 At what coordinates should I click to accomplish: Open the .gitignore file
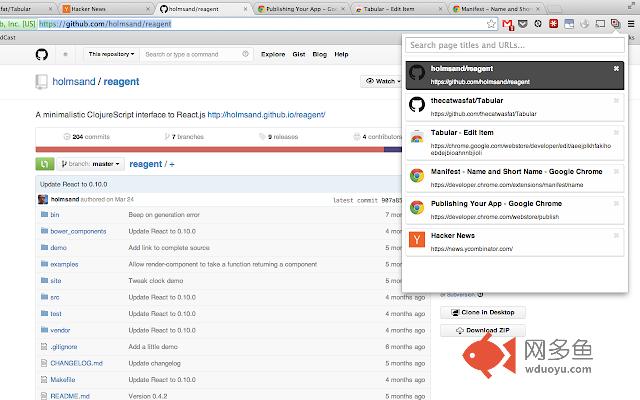64,347
